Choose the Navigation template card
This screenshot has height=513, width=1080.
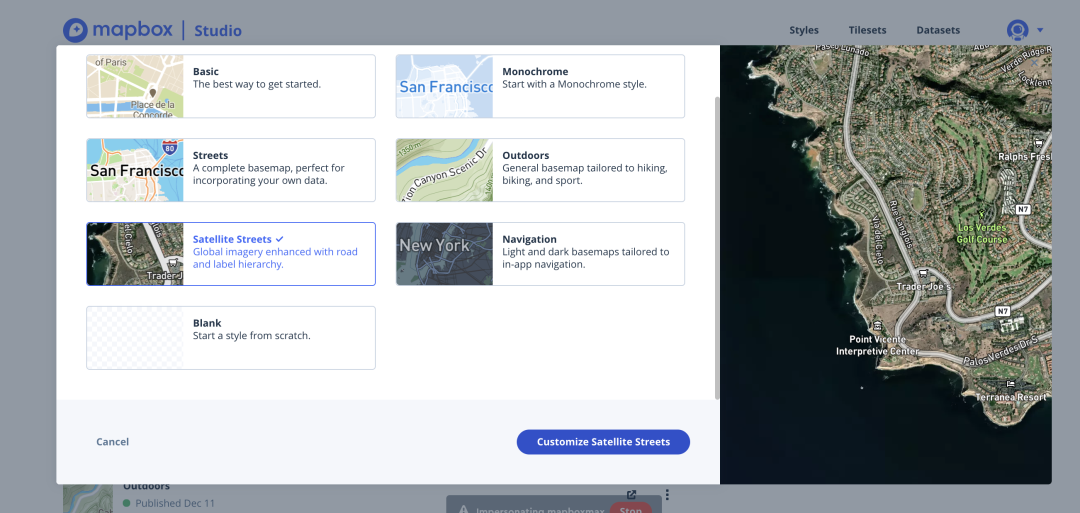click(x=540, y=254)
